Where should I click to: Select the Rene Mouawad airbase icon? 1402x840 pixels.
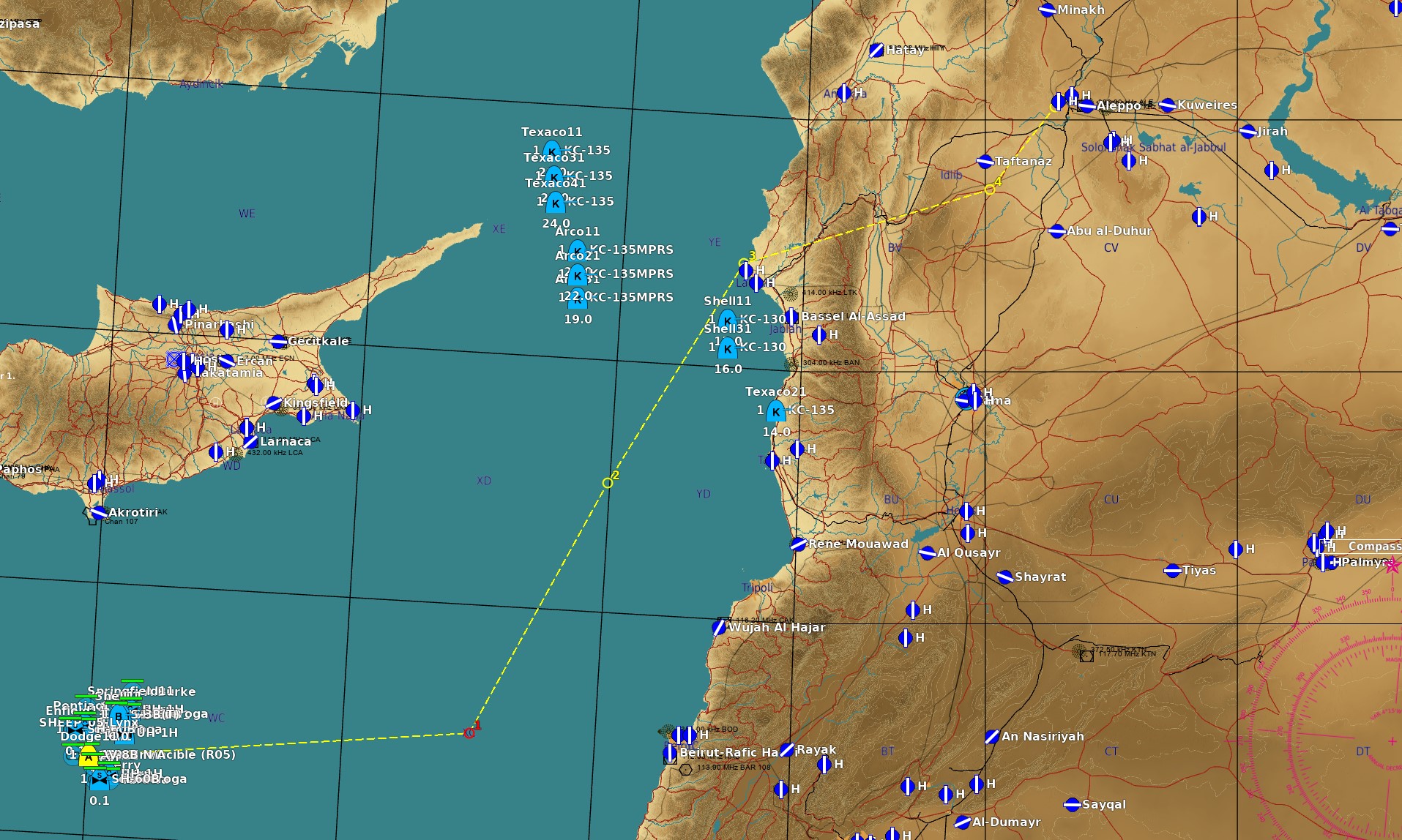pos(799,544)
